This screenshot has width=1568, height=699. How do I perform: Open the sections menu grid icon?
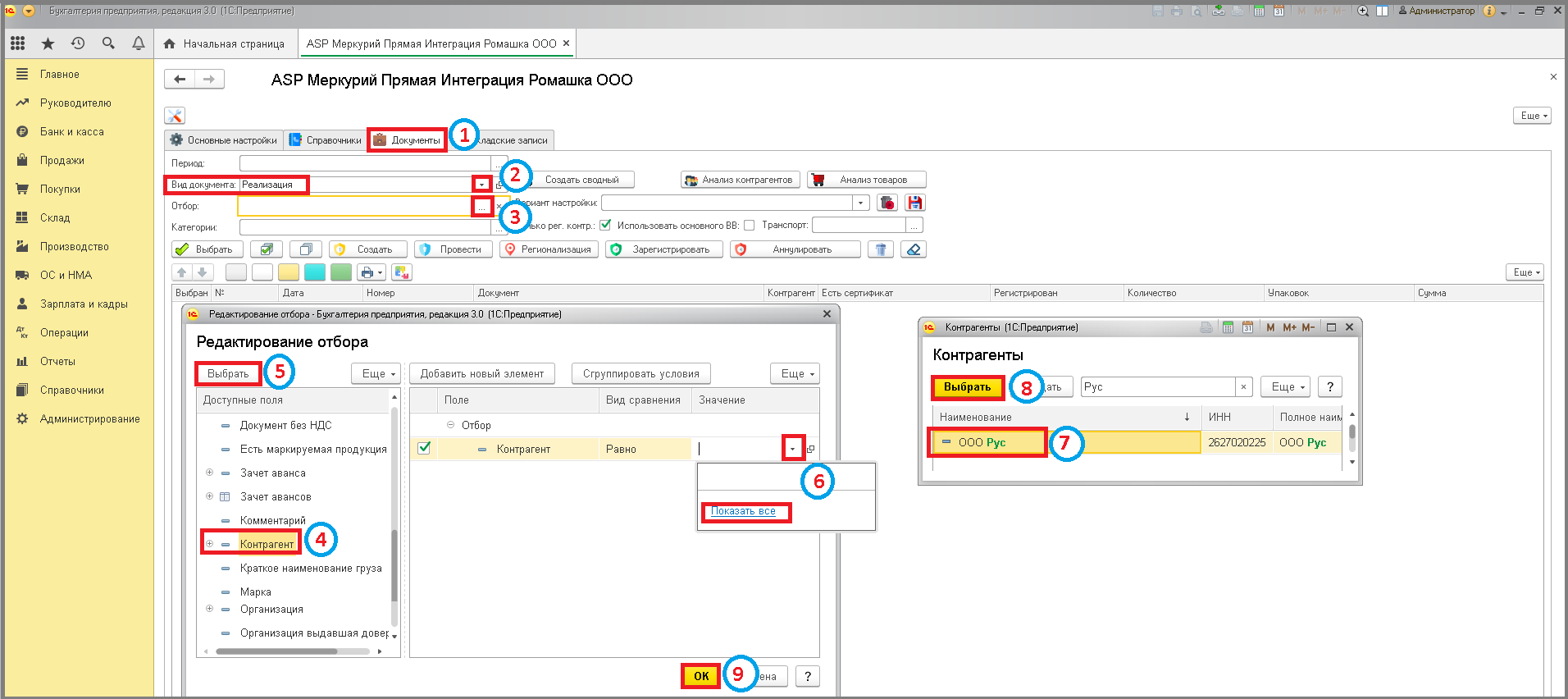[18, 43]
